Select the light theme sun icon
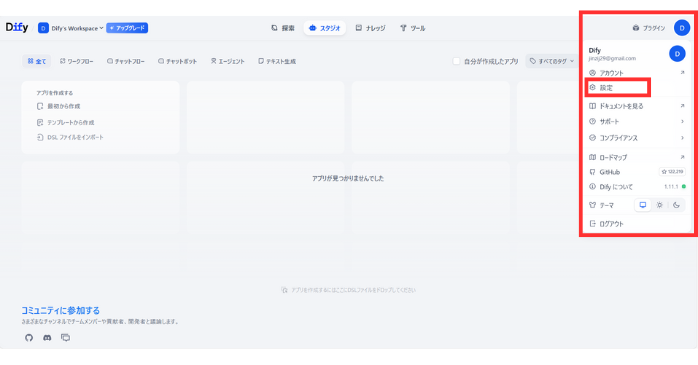The image size is (698, 365). click(x=660, y=205)
